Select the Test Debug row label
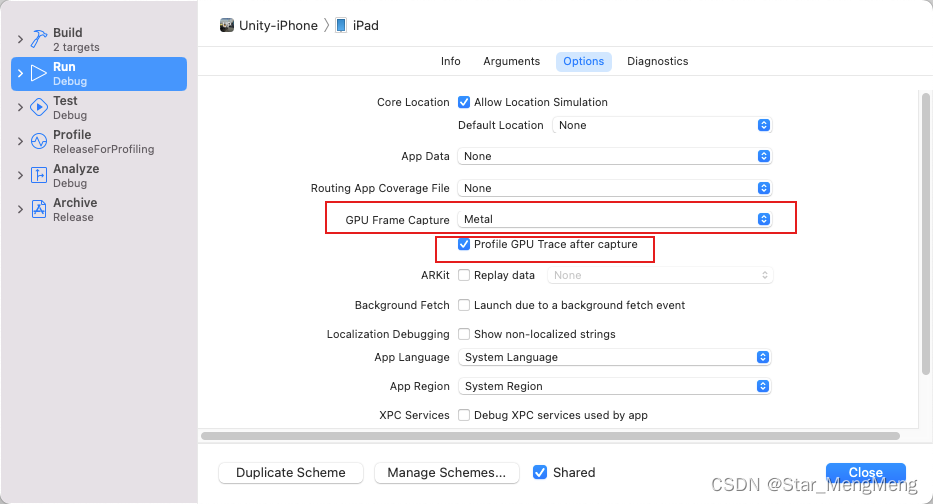The width and height of the screenshot is (933, 504). pos(70,107)
